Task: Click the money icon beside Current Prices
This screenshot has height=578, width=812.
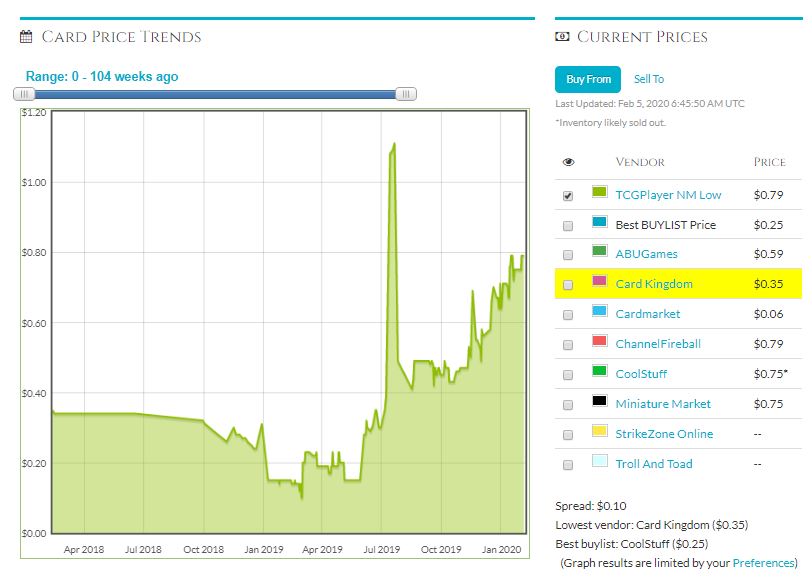Action: click(562, 37)
